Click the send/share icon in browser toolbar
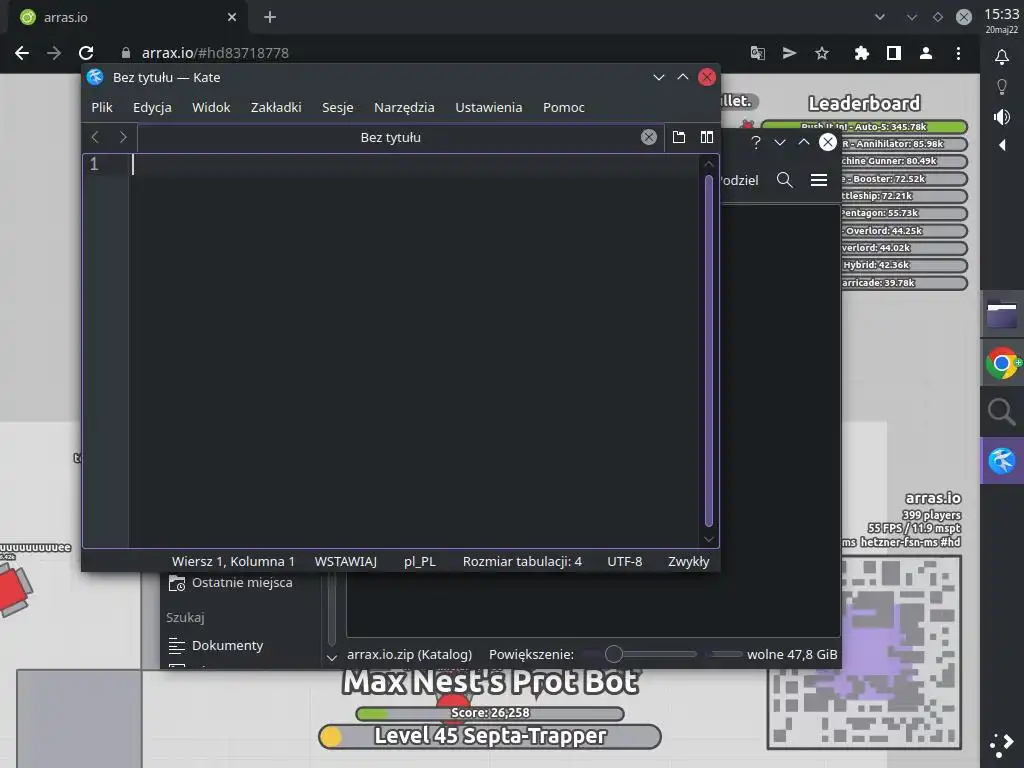 coord(790,53)
